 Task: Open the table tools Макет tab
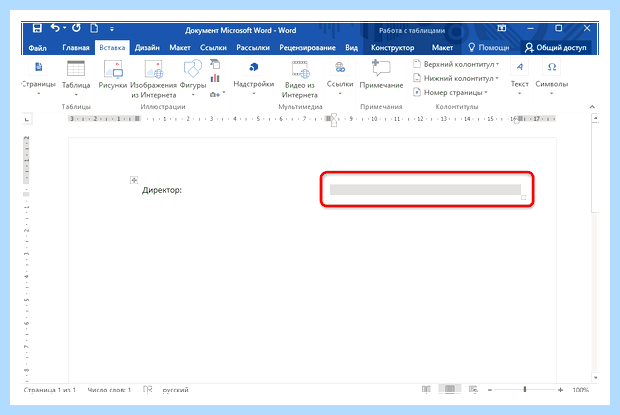[442, 48]
